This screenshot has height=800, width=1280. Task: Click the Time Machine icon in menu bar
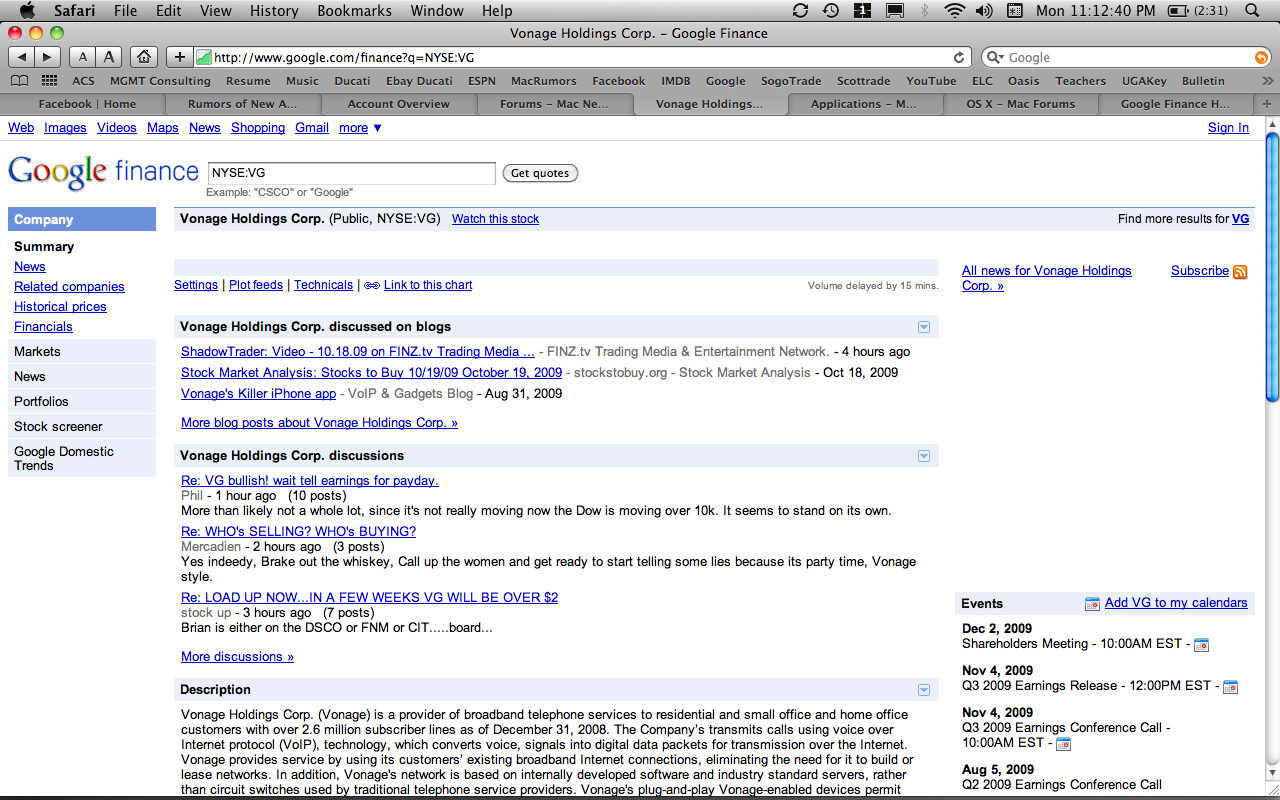831,11
